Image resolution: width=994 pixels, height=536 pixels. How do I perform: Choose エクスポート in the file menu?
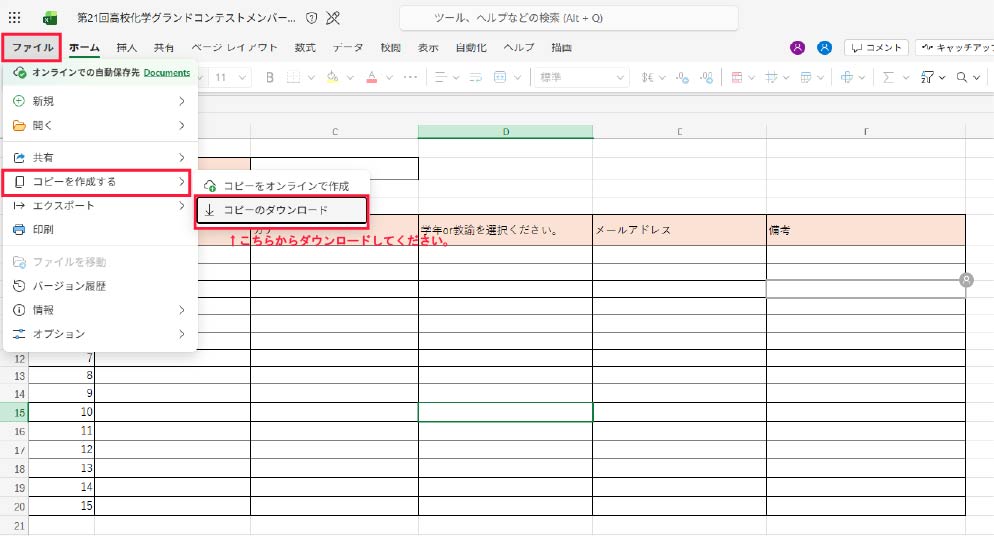tap(100, 205)
